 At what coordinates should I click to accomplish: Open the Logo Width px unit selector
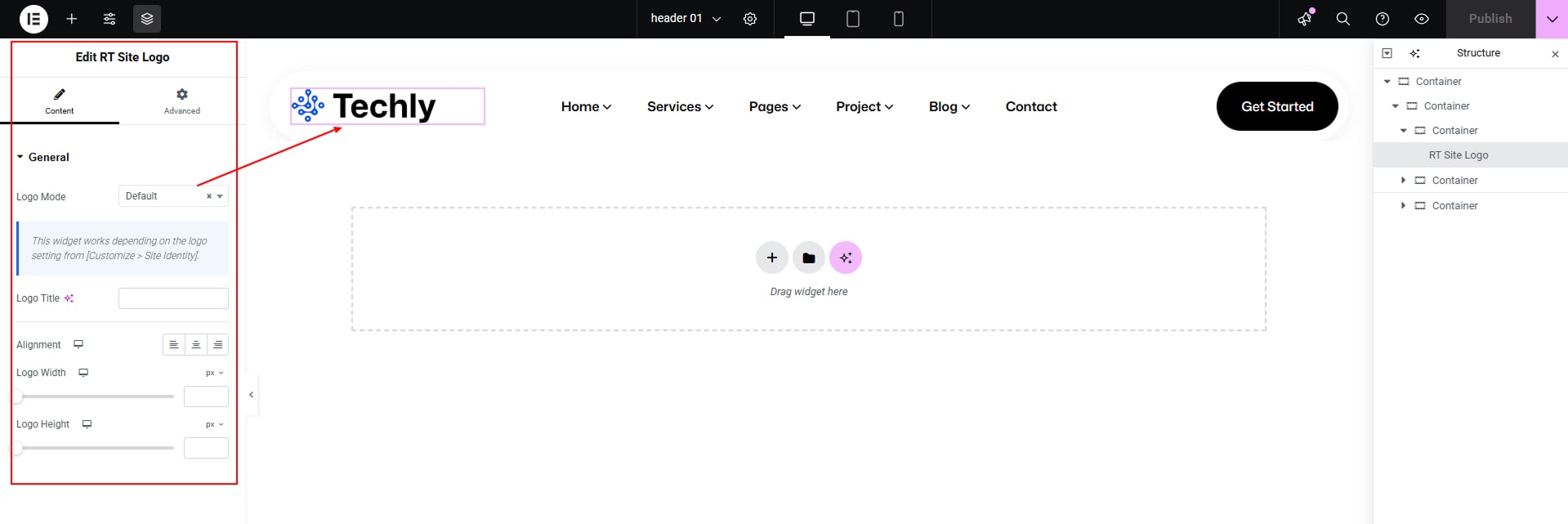[215, 373]
